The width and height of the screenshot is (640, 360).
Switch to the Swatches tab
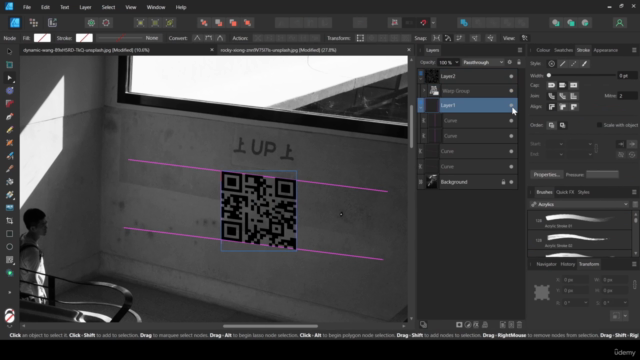pyautogui.click(x=563, y=50)
